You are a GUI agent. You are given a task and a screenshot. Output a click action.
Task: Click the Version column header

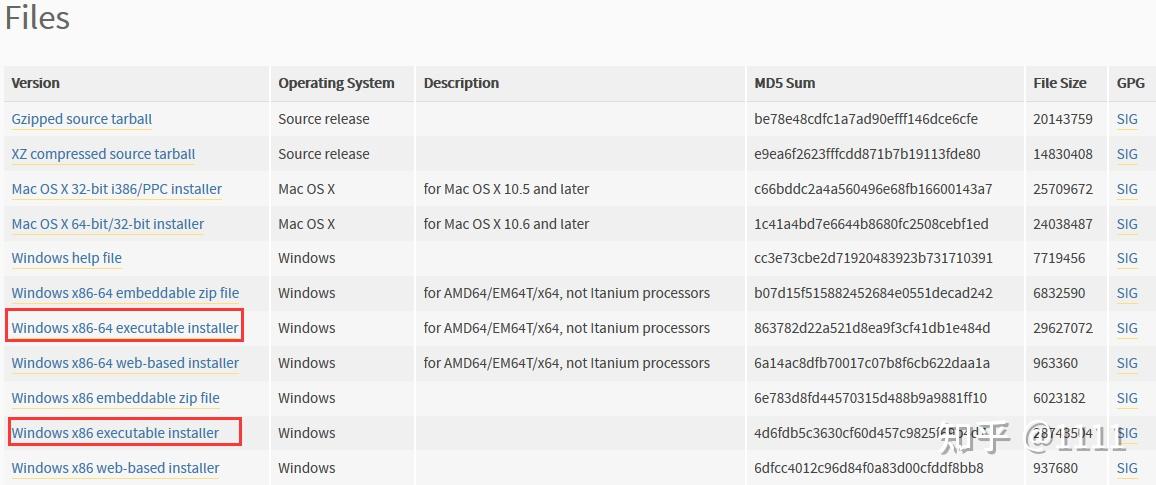[x=36, y=83]
